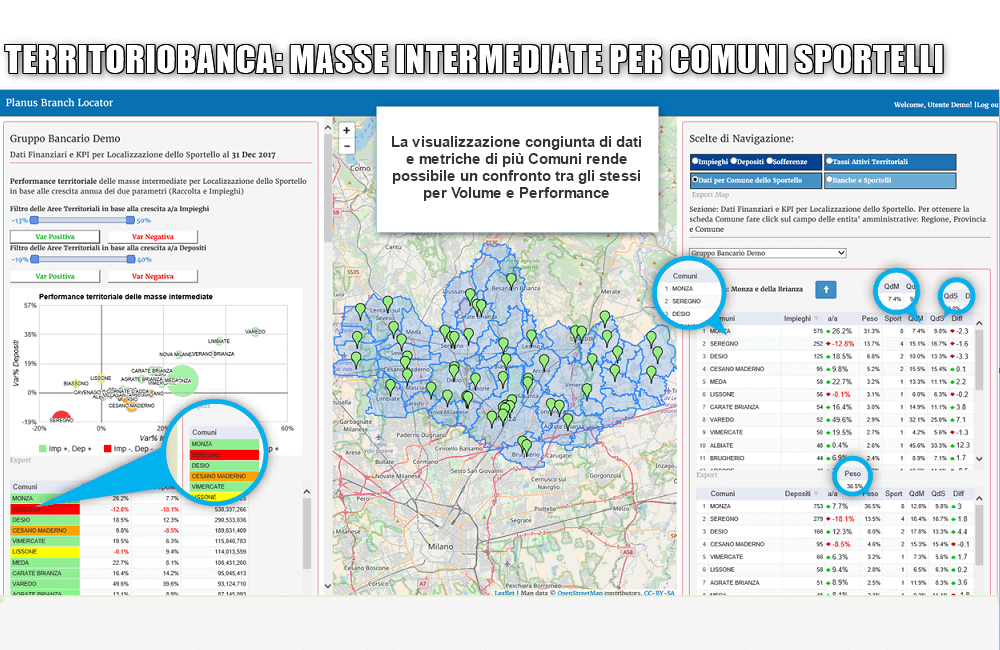Open the Leaflet attribution link

click(x=504, y=593)
